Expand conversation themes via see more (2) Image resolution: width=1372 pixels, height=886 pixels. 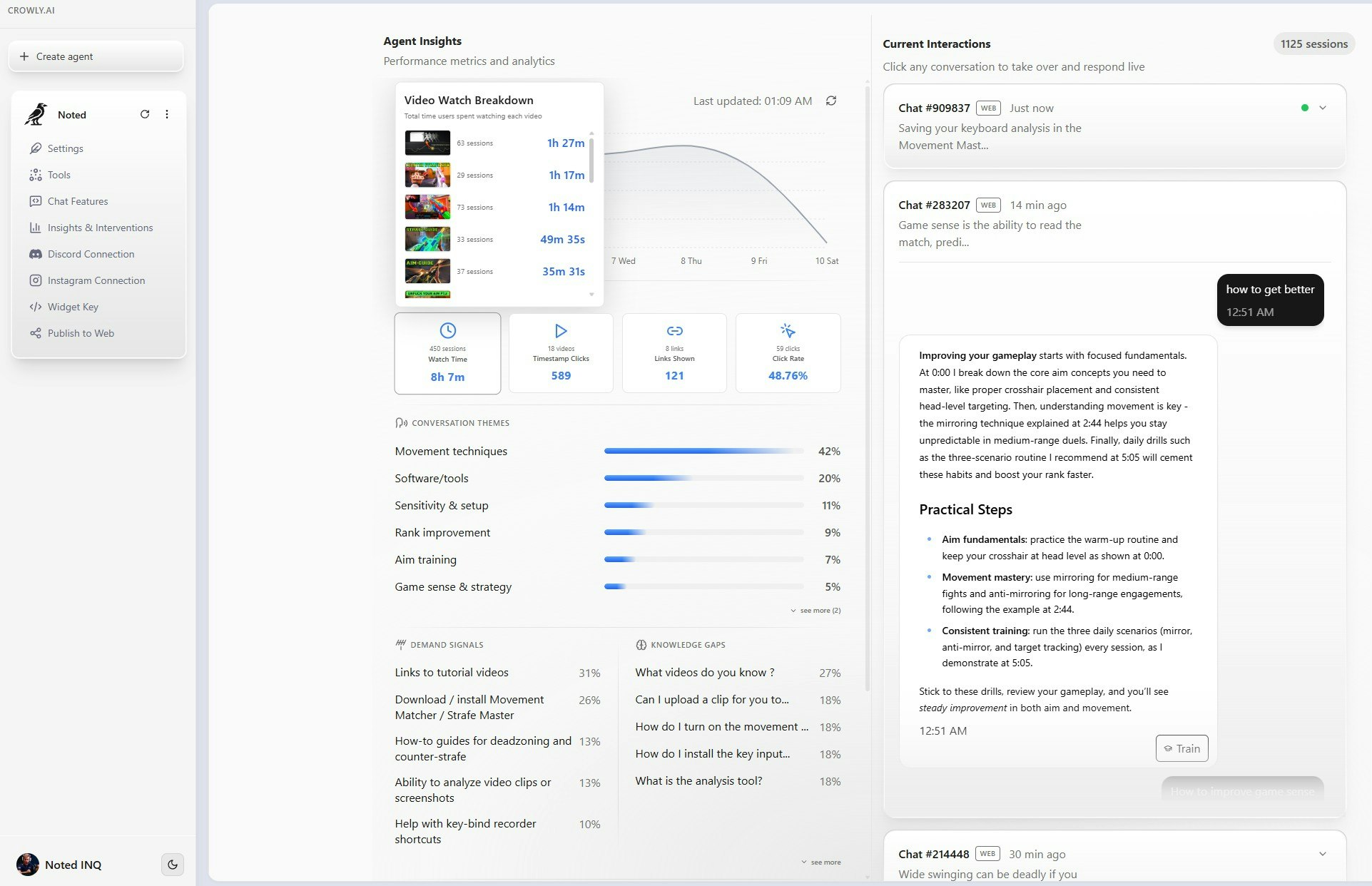click(x=815, y=611)
